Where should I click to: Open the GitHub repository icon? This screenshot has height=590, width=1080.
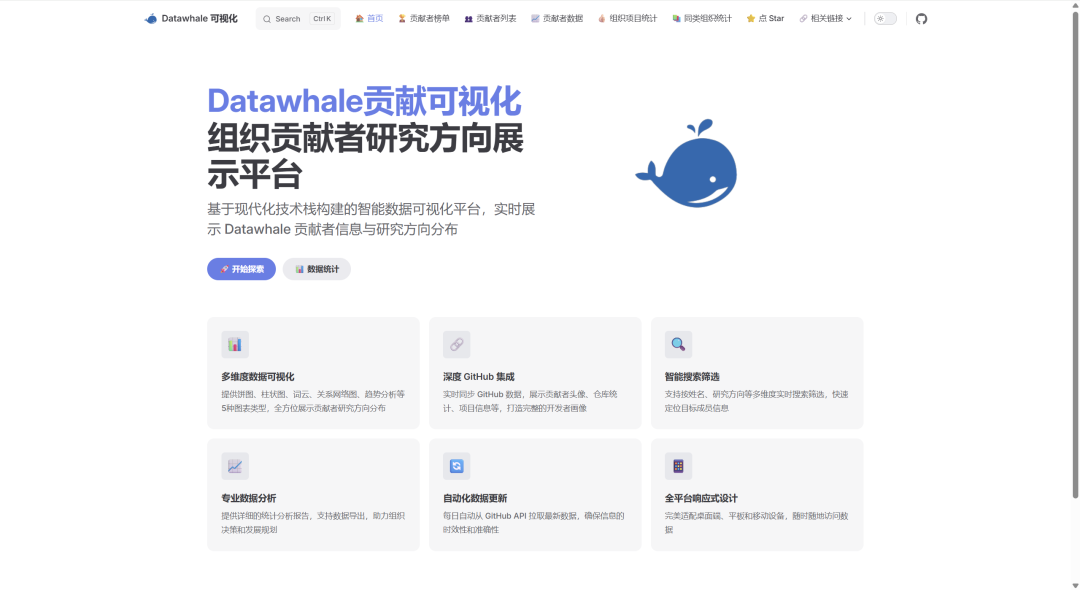(921, 19)
